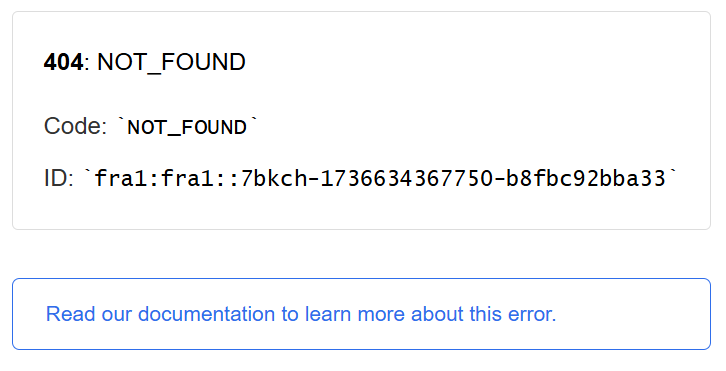Click the opening backtick before the ID value
Image resolution: width=726 pixels, height=371 pixels.
88,172
